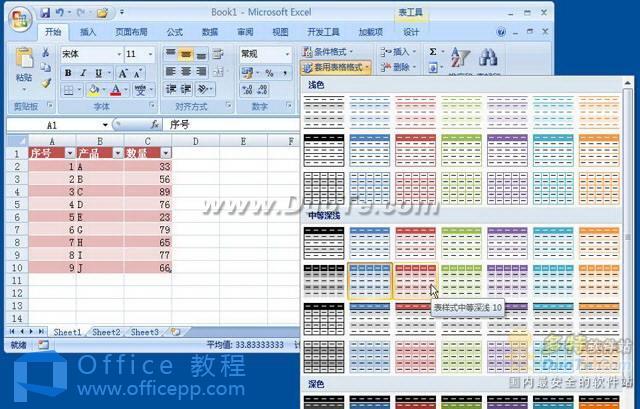This screenshot has width=640, height=409.
Task: Apply percent style
Action: tap(269, 73)
